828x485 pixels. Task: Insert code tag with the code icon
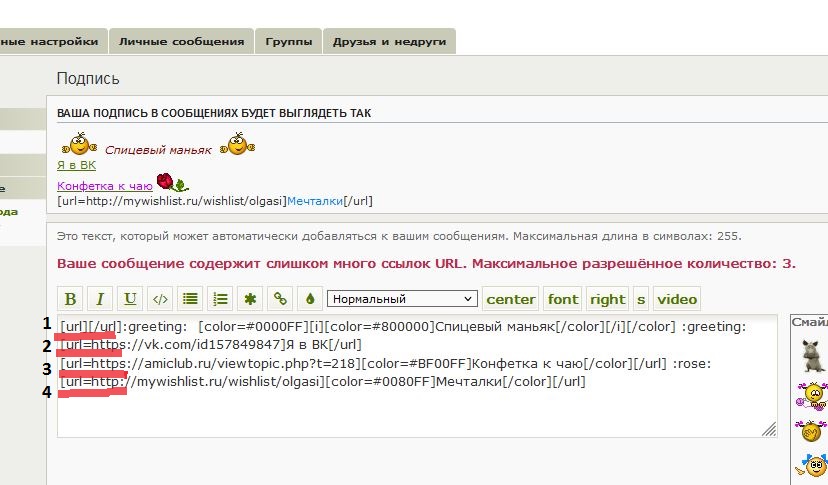160,298
